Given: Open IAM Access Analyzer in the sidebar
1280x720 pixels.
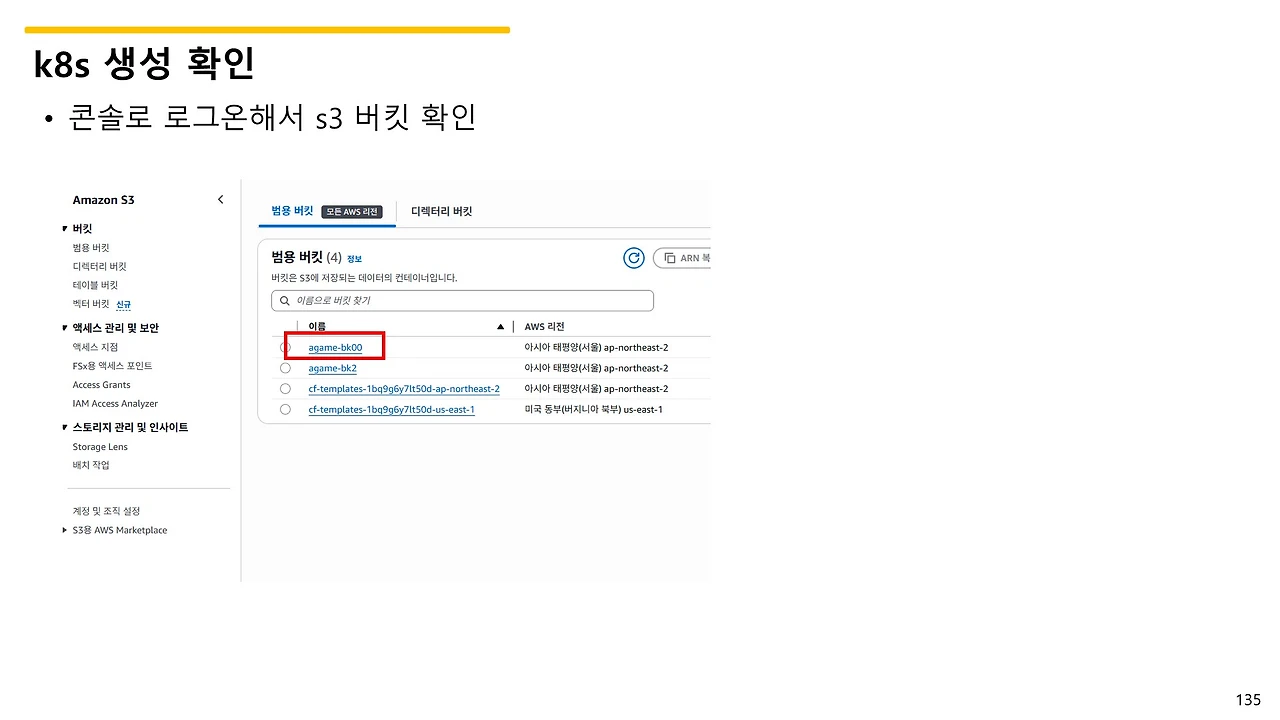Looking at the screenshot, I should [115, 404].
